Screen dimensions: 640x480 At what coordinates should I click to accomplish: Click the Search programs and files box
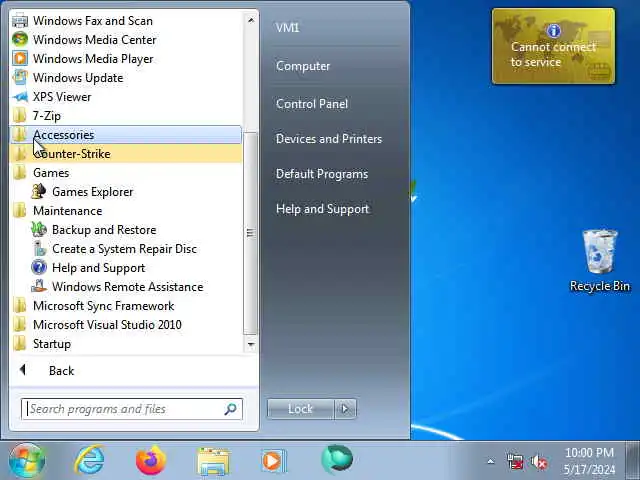click(x=132, y=409)
